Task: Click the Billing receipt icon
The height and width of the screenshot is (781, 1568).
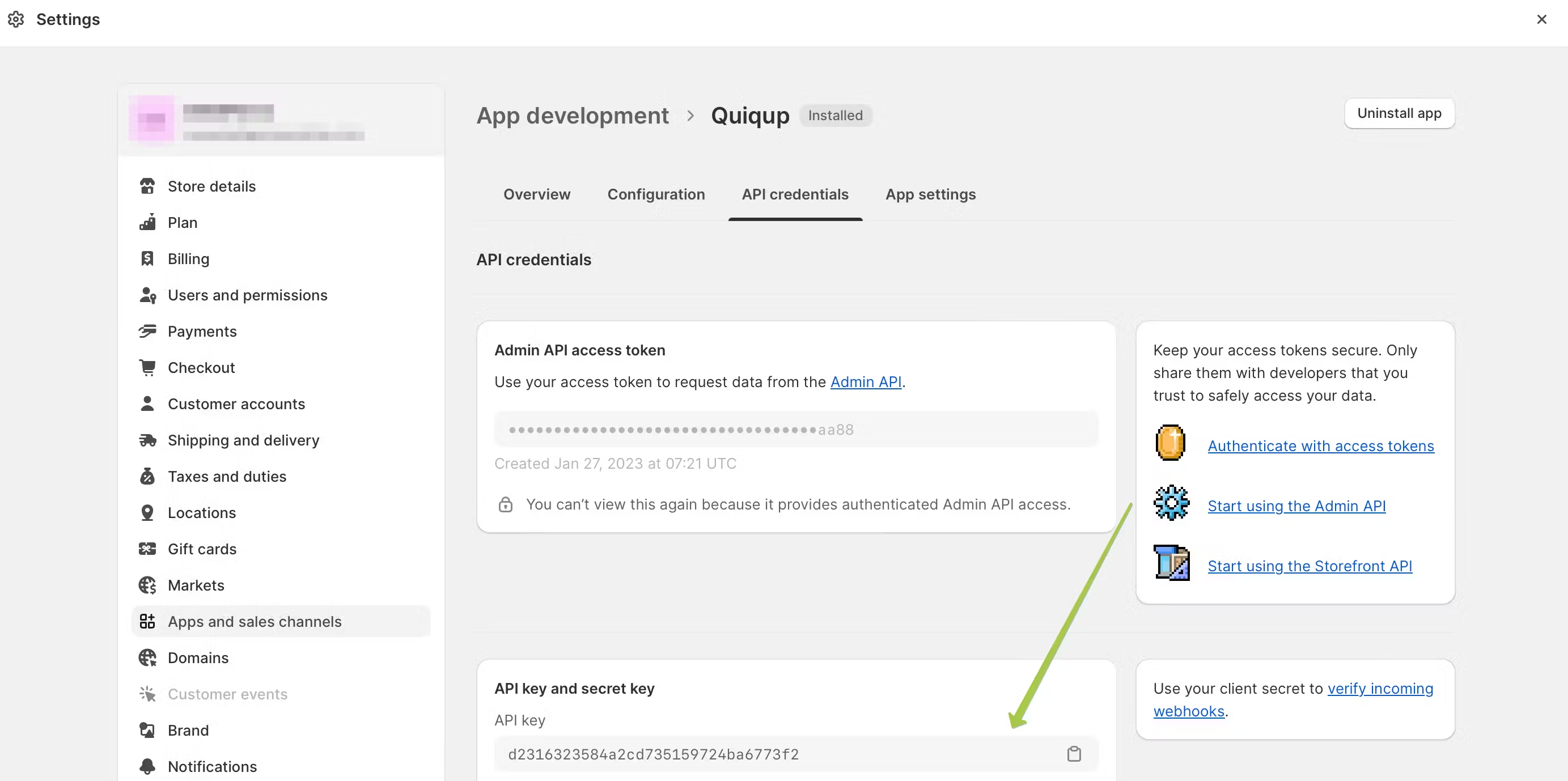Action: 147,258
